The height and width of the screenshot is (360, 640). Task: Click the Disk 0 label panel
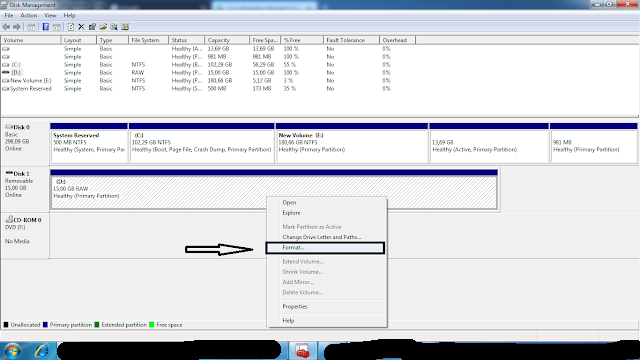[x=25, y=143]
